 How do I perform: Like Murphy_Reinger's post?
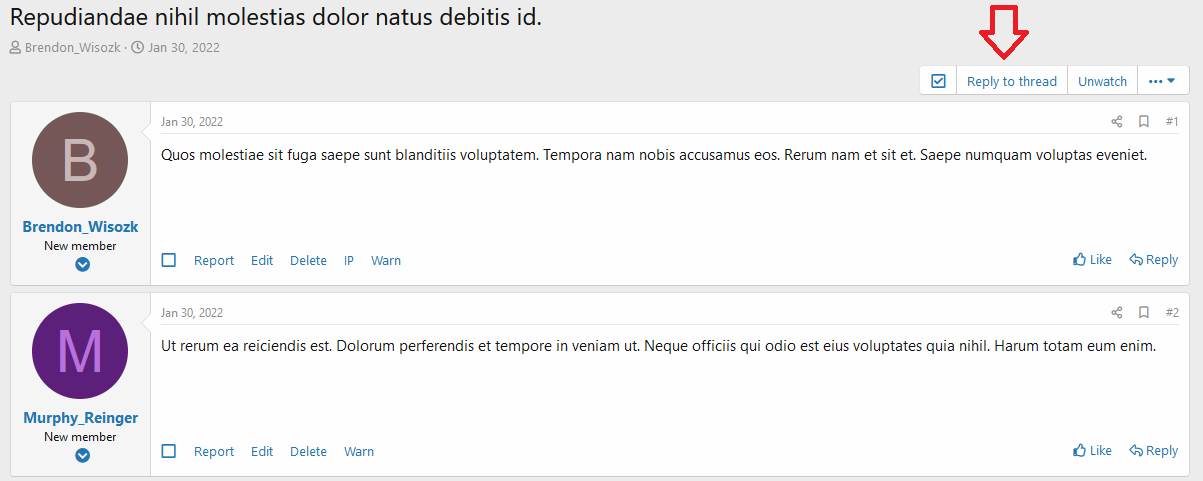pos(1092,451)
